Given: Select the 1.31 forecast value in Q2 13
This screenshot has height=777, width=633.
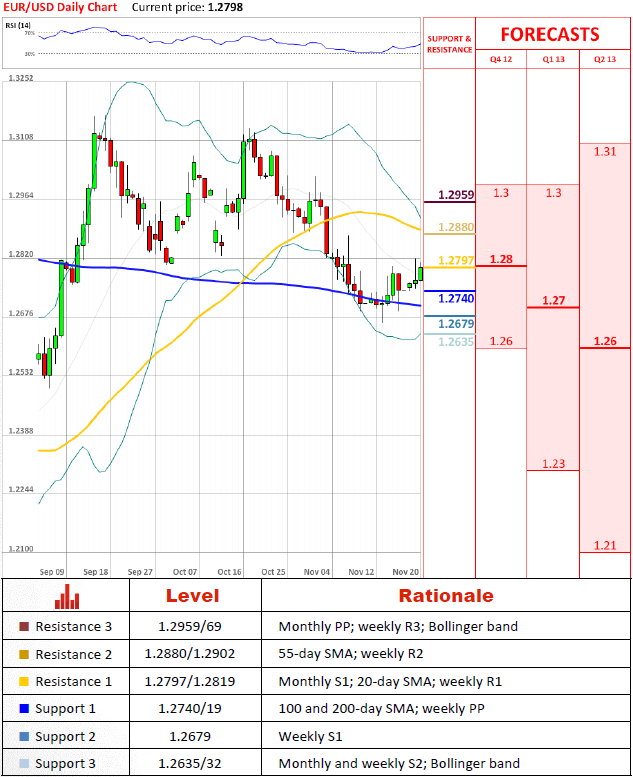Looking at the screenshot, I should [604, 152].
